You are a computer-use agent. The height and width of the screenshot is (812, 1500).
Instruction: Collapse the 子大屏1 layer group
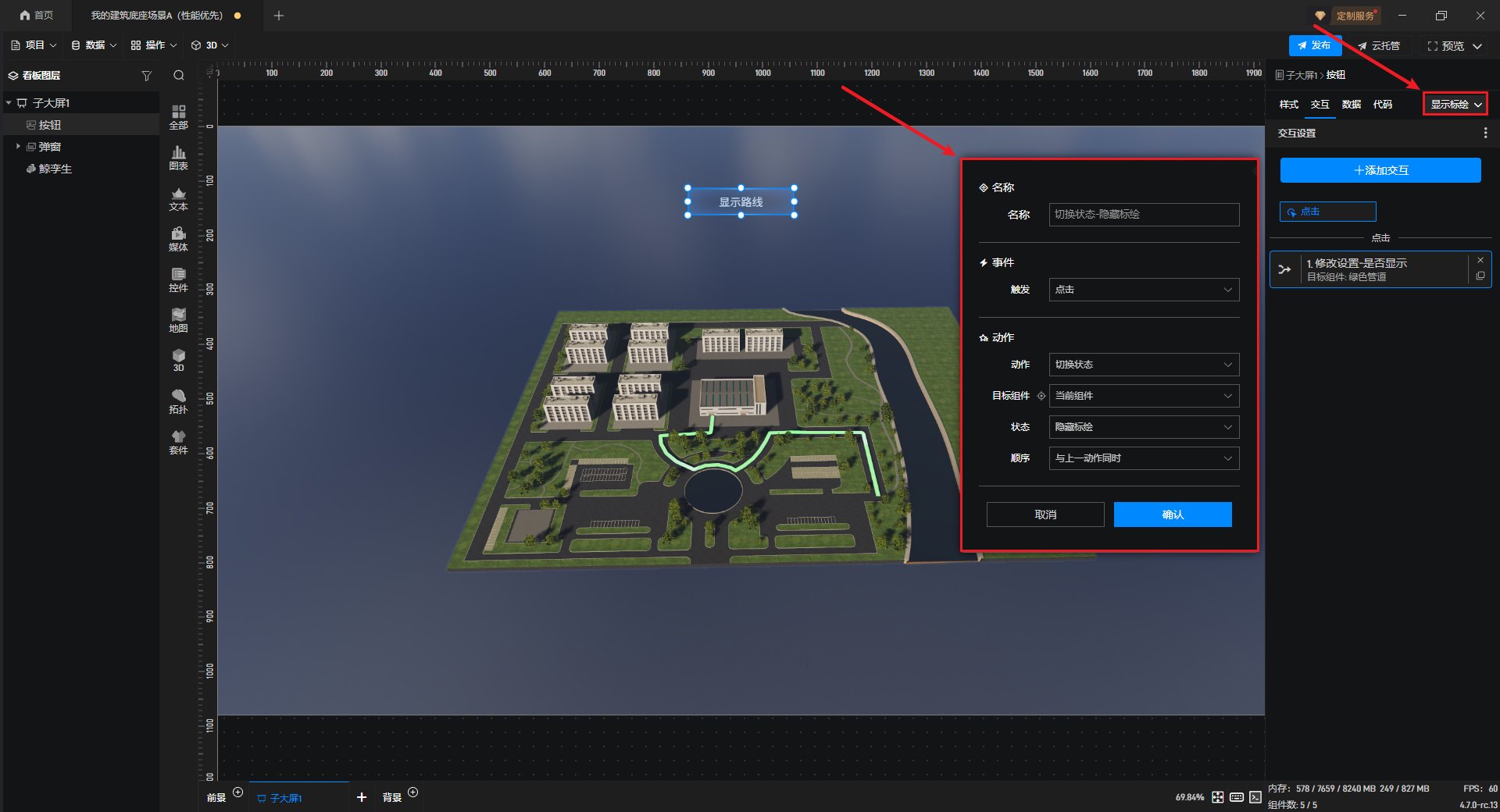pos(9,103)
